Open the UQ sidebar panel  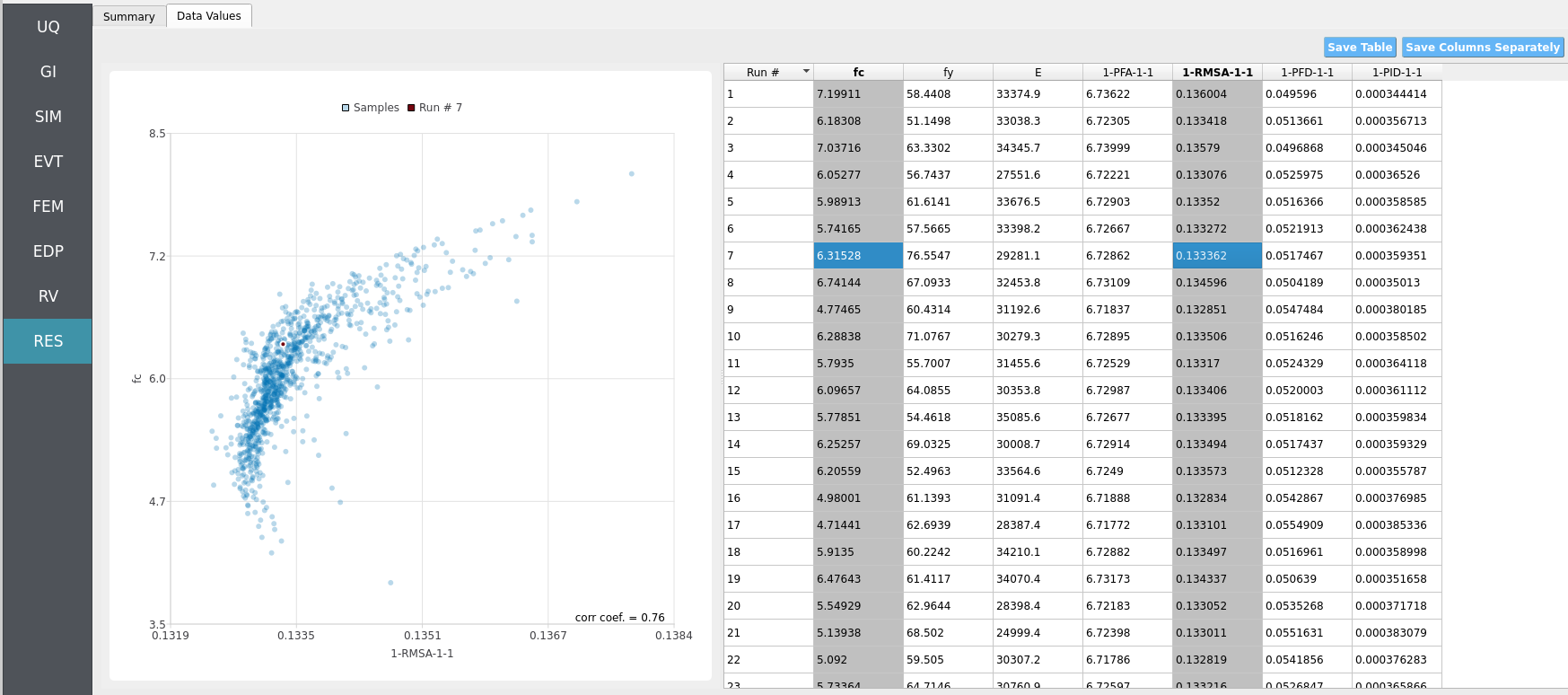coord(48,27)
